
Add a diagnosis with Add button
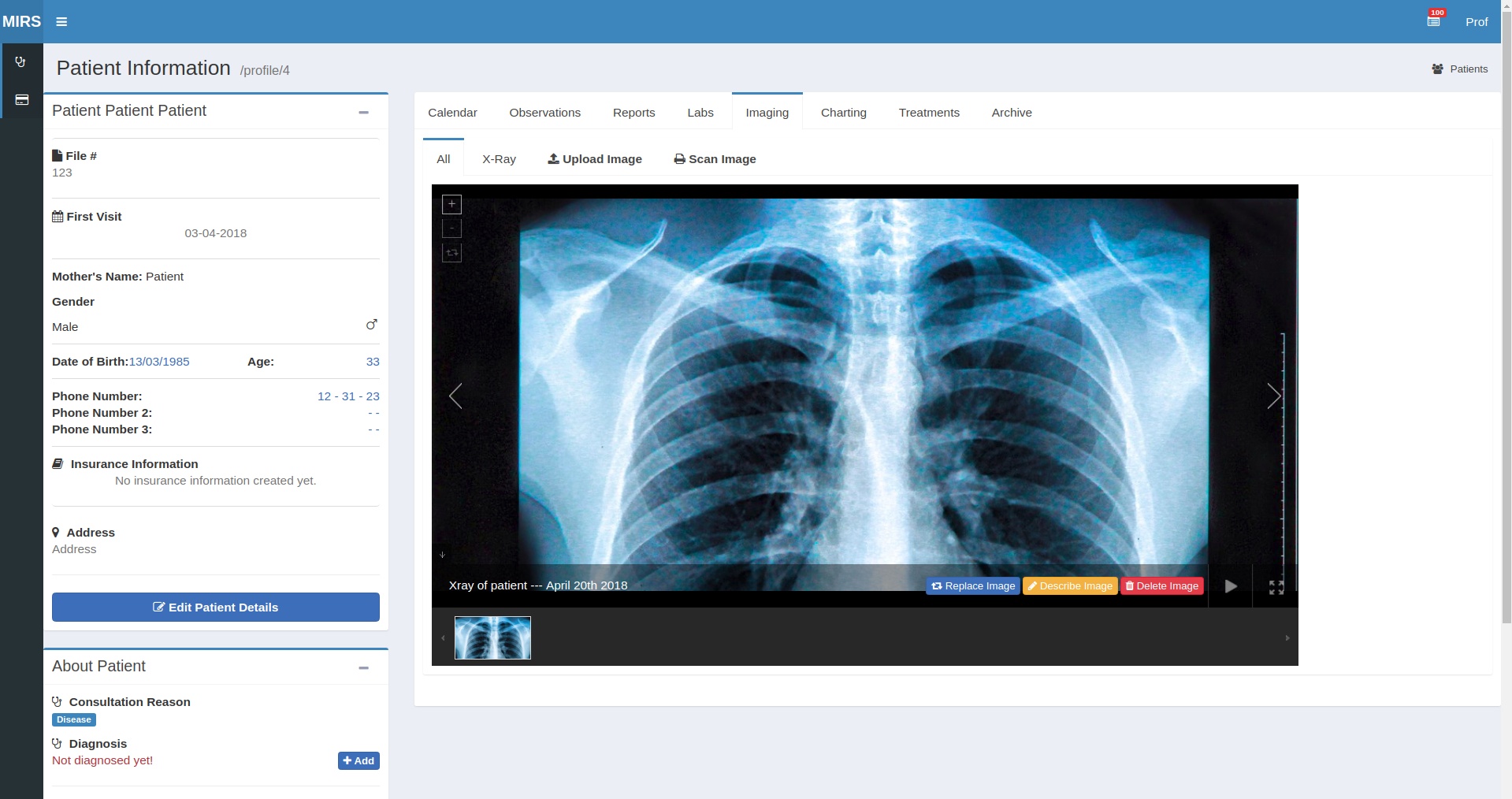358,761
